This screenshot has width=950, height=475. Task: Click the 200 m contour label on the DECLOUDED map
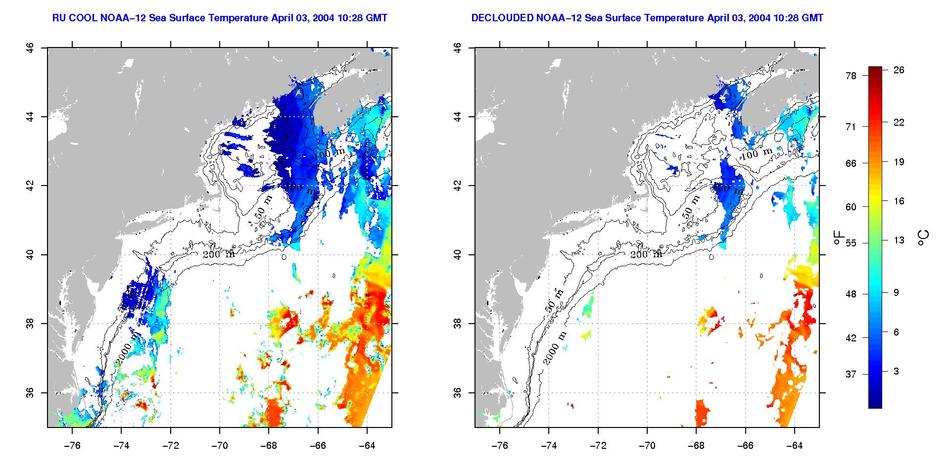645,255
